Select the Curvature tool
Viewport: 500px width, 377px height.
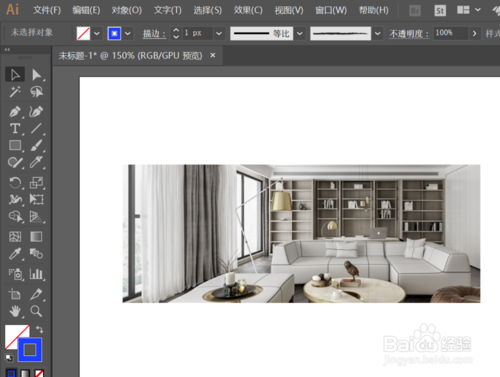[x=36, y=111]
